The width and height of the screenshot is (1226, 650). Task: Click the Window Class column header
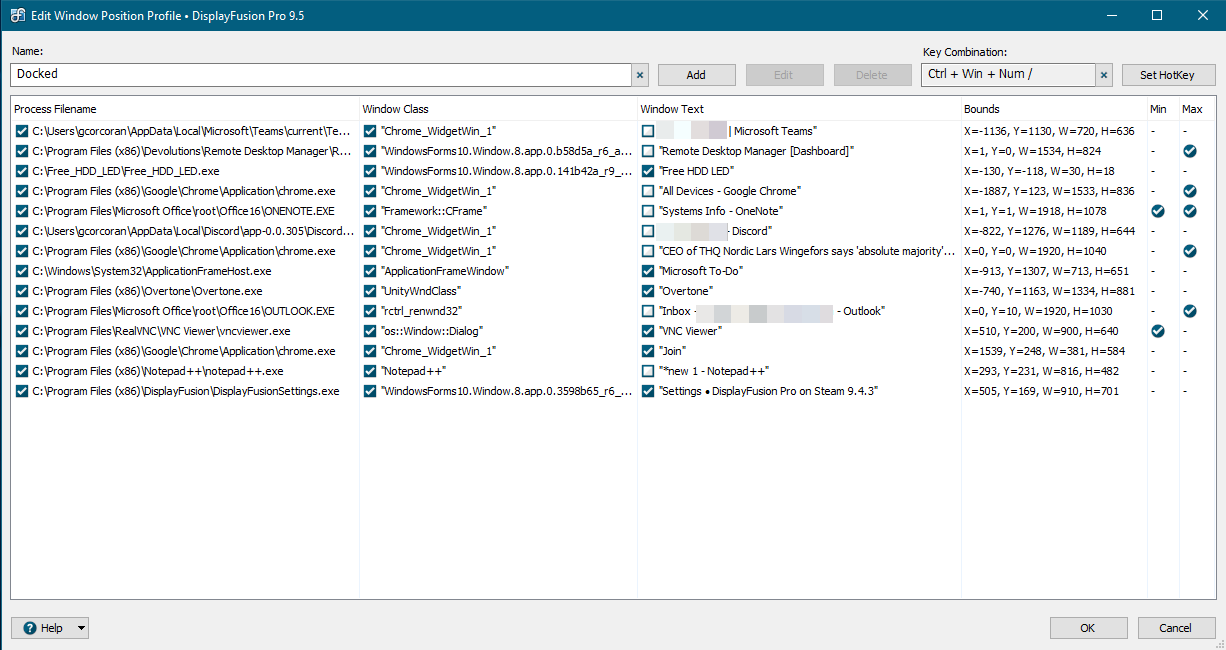395,109
